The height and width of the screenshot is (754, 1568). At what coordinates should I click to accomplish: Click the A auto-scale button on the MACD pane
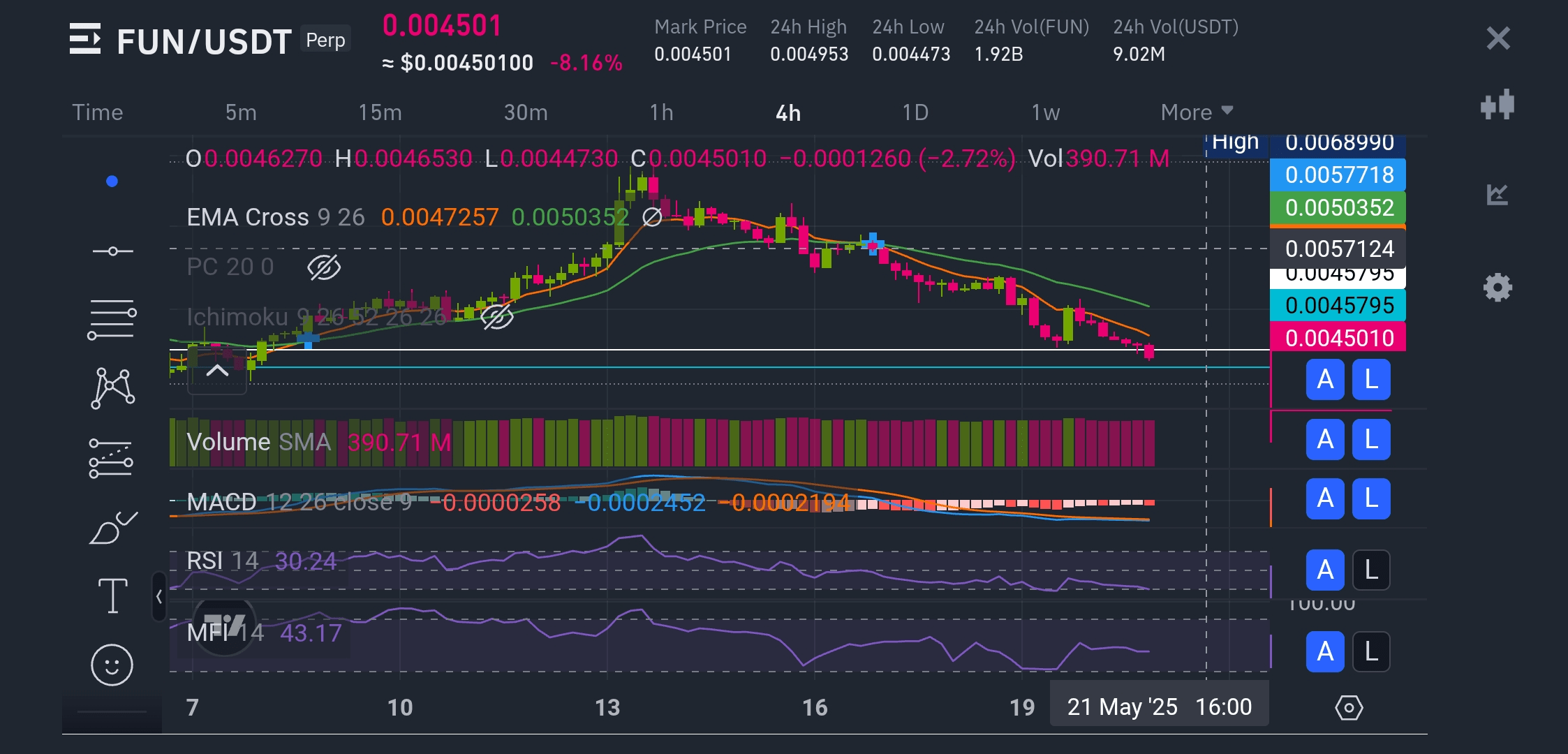[x=1324, y=499]
